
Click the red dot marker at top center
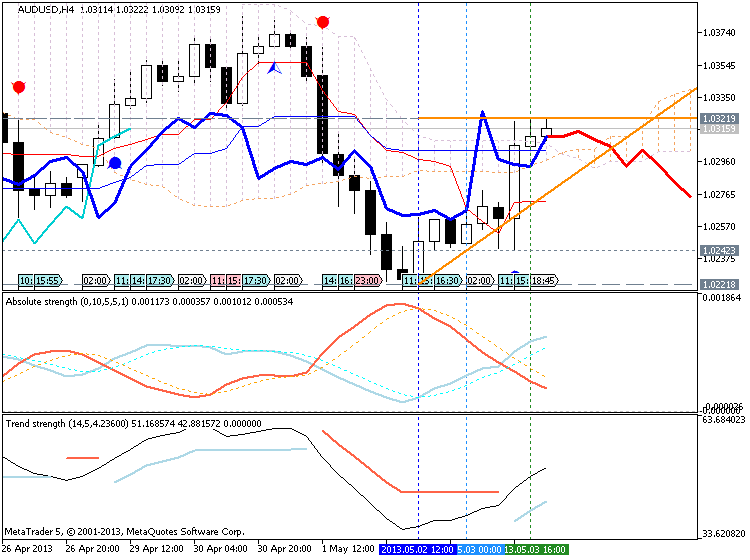point(322,21)
